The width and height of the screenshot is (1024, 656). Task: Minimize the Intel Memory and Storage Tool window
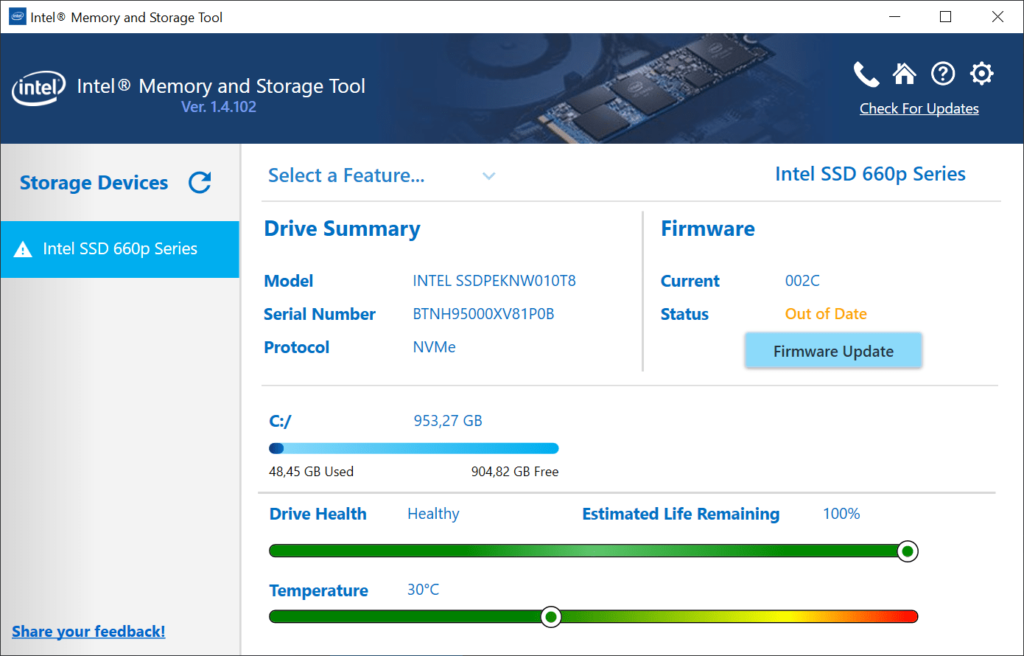tap(895, 16)
